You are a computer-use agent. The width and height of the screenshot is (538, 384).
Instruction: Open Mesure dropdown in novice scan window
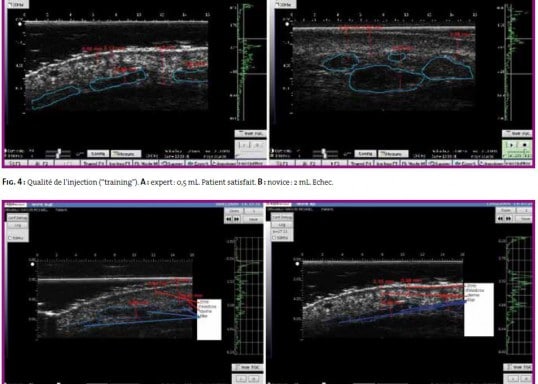pyautogui.click(x=393, y=153)
